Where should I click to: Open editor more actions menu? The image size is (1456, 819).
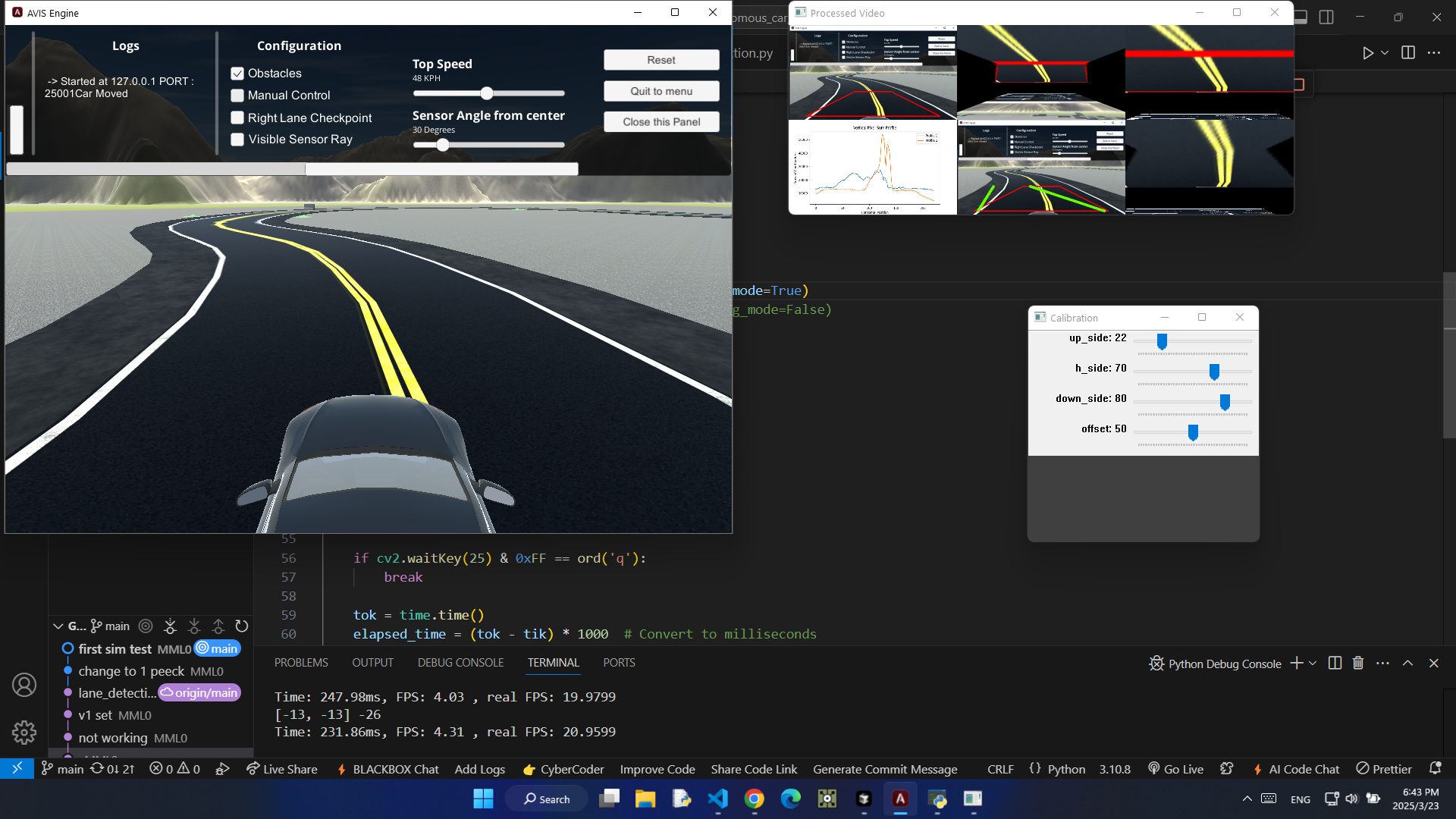[1433, 53]
